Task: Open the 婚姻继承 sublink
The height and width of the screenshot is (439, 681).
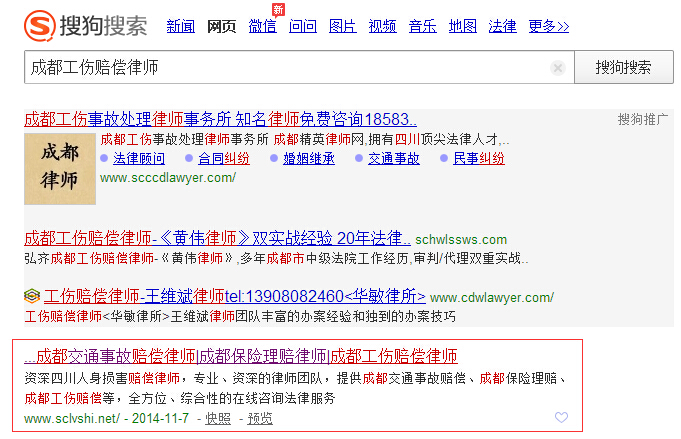Action: point(308,158)
